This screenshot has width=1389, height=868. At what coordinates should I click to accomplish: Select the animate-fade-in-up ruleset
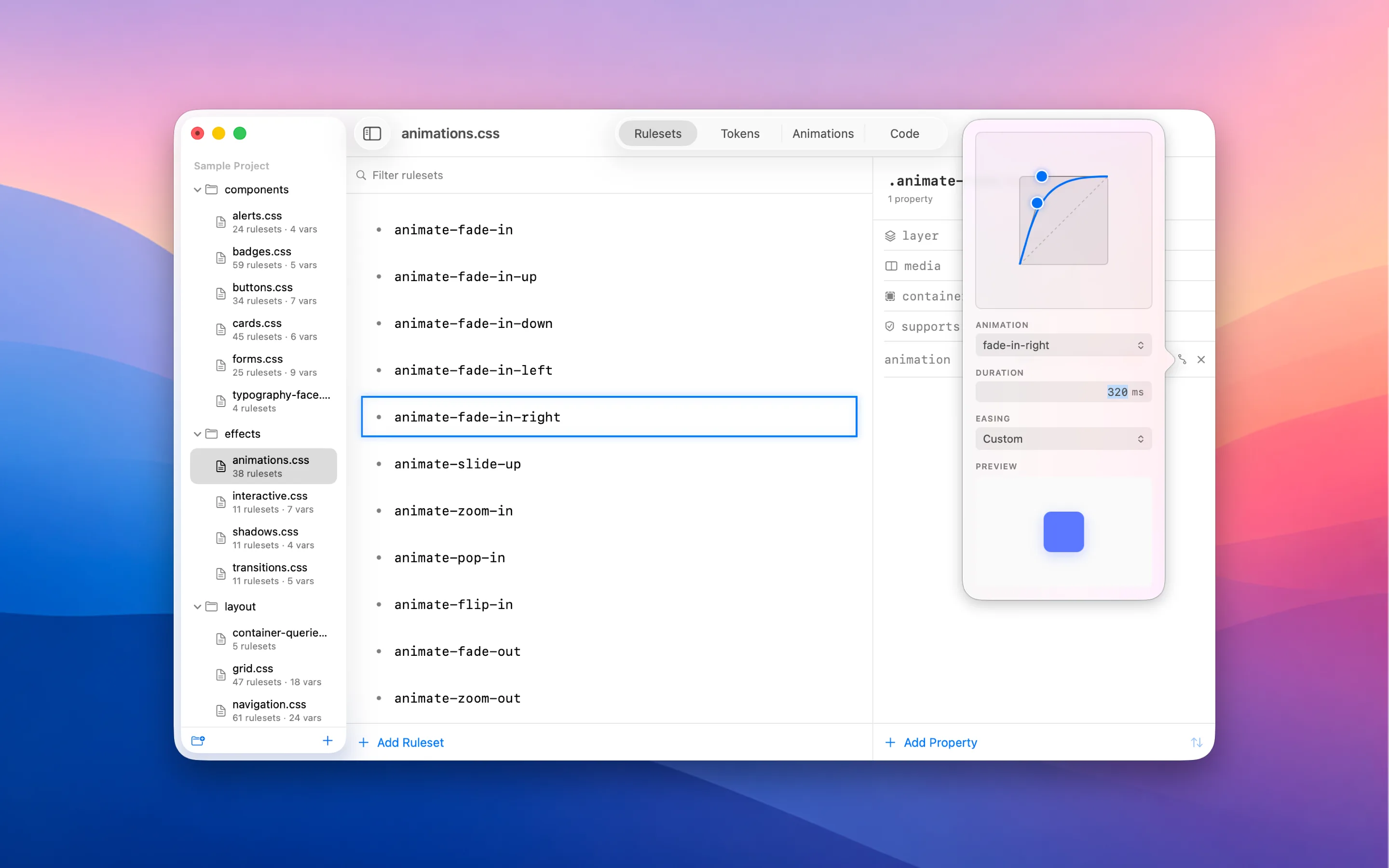tap(609, 277)
